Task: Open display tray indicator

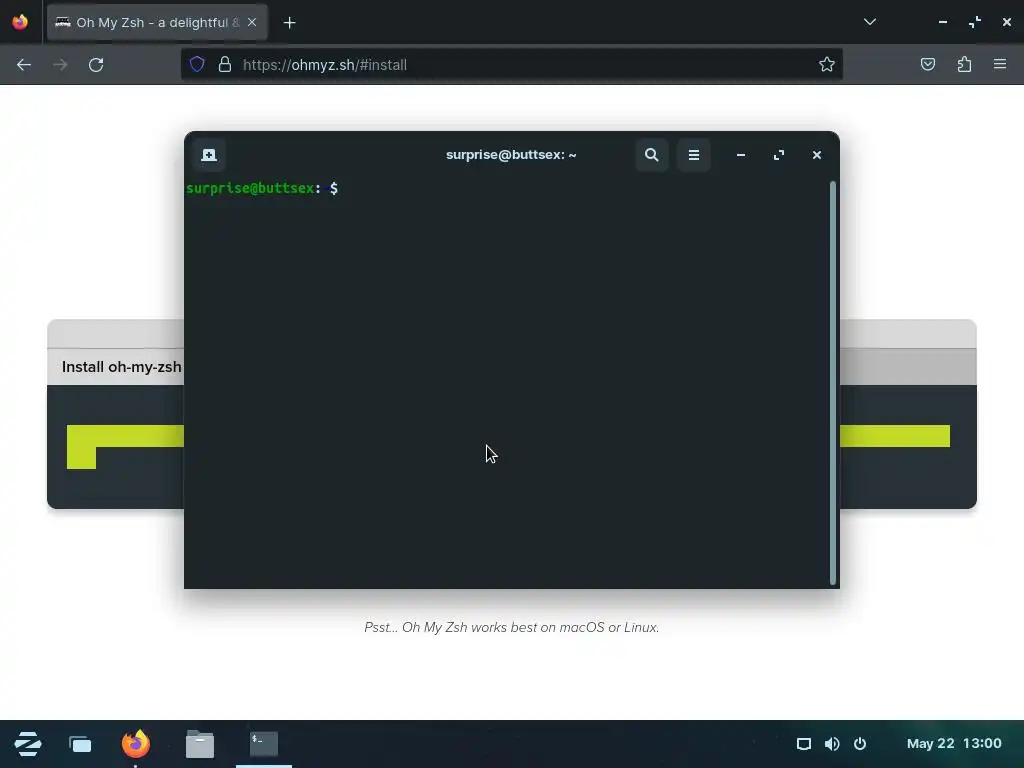Action: coord(804,744)
